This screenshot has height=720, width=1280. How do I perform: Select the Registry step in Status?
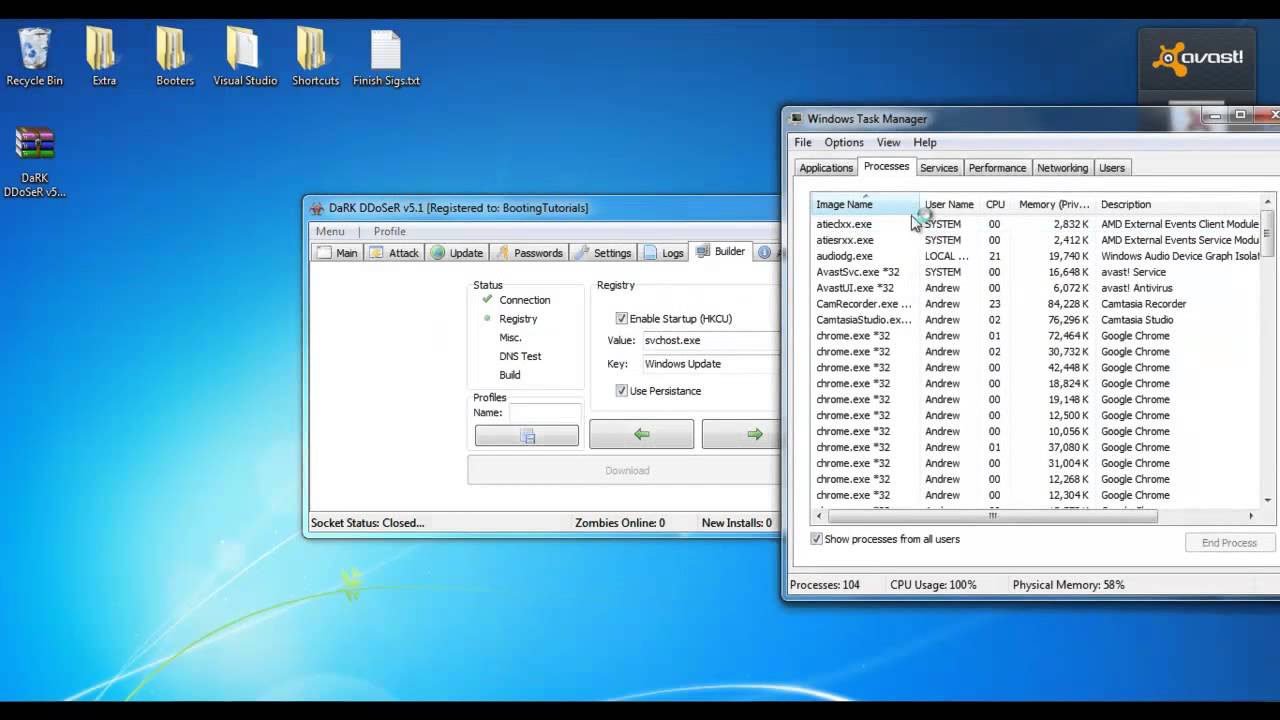click(518, 318)
